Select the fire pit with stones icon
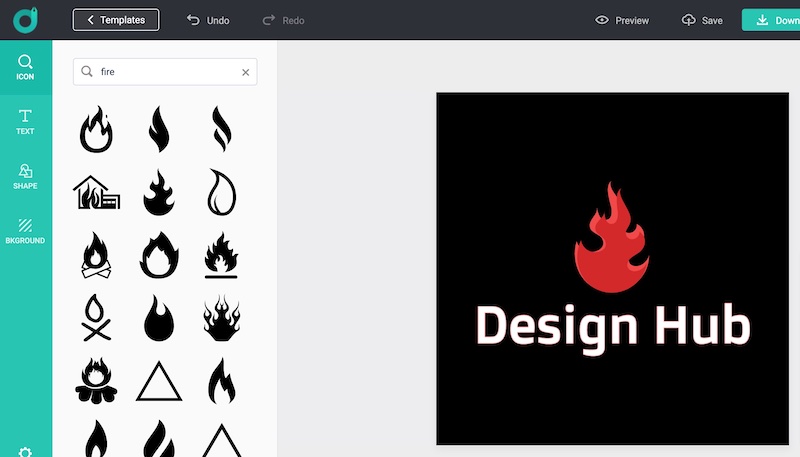Viewport: 800px width, 457px height. pyautogui.click(x=96, y=380)
